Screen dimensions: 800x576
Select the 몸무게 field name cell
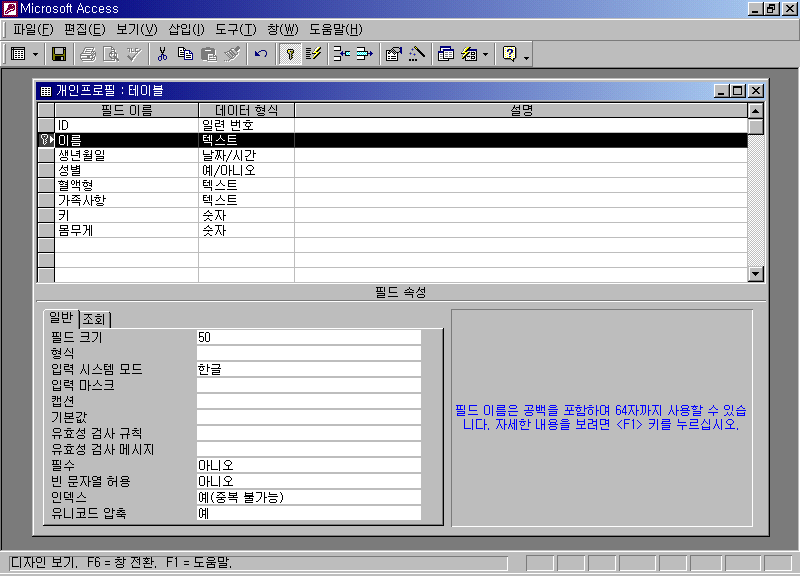pos(127,230)
